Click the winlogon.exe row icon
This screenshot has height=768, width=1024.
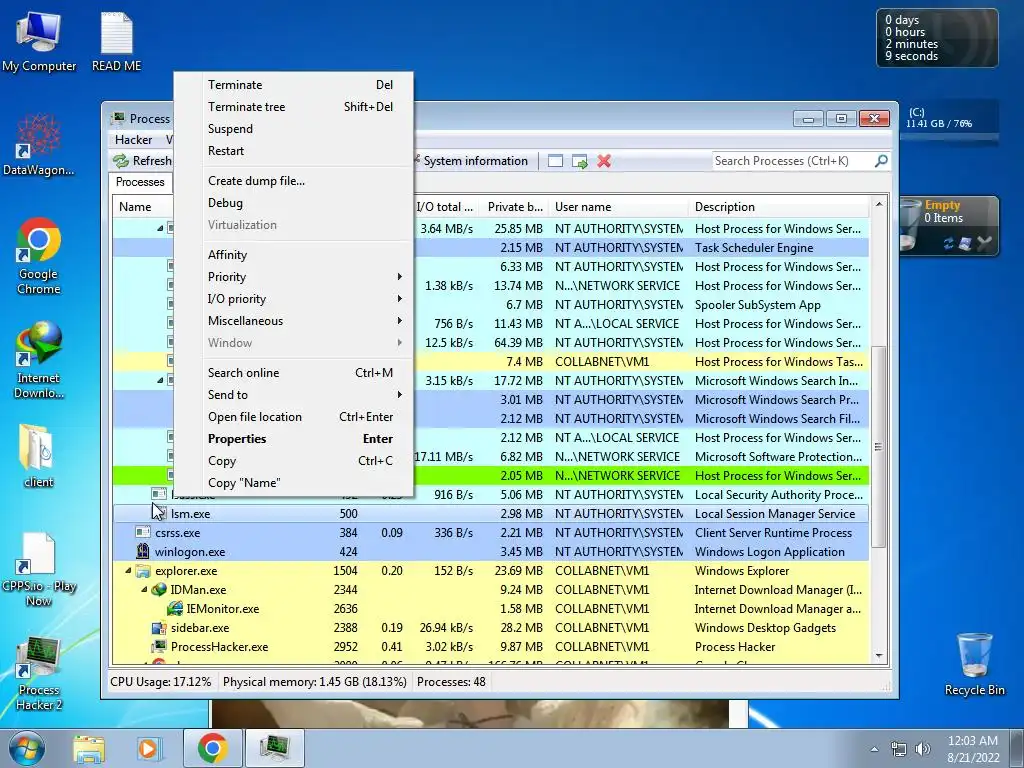pyautogui.click(x=143, y=552)
